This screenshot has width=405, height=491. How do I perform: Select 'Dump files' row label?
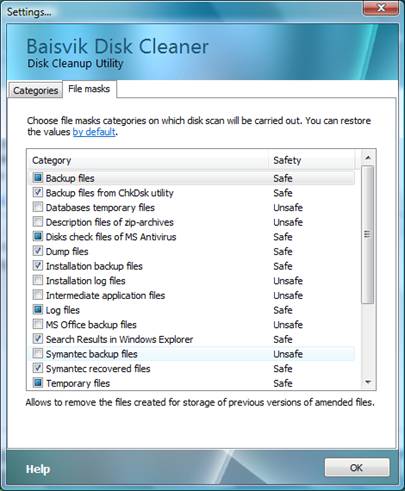coord(67,252)
